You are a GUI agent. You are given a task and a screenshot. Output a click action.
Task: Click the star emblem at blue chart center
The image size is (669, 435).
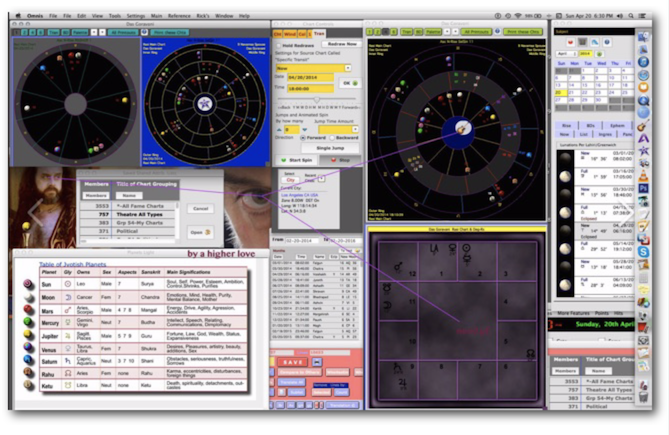pos(204,103)
